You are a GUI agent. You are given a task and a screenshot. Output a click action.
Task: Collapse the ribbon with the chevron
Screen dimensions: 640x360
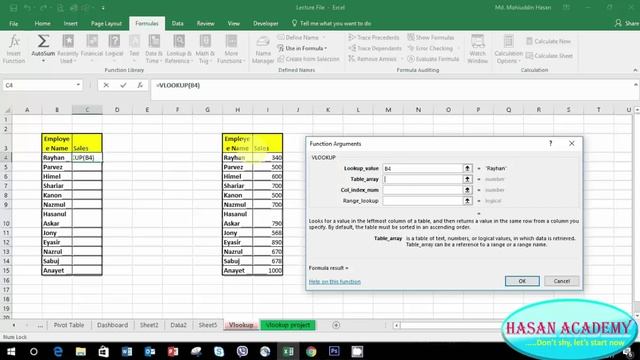point(635,70)
